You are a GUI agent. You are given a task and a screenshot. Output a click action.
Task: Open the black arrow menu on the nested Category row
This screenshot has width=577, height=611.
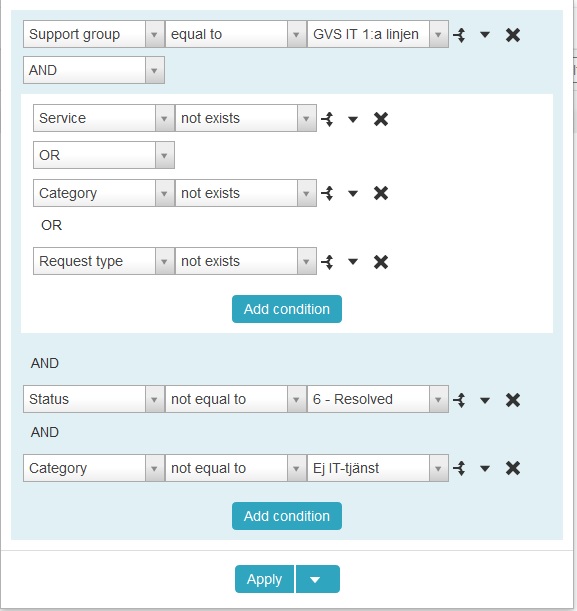pos(353,193)
